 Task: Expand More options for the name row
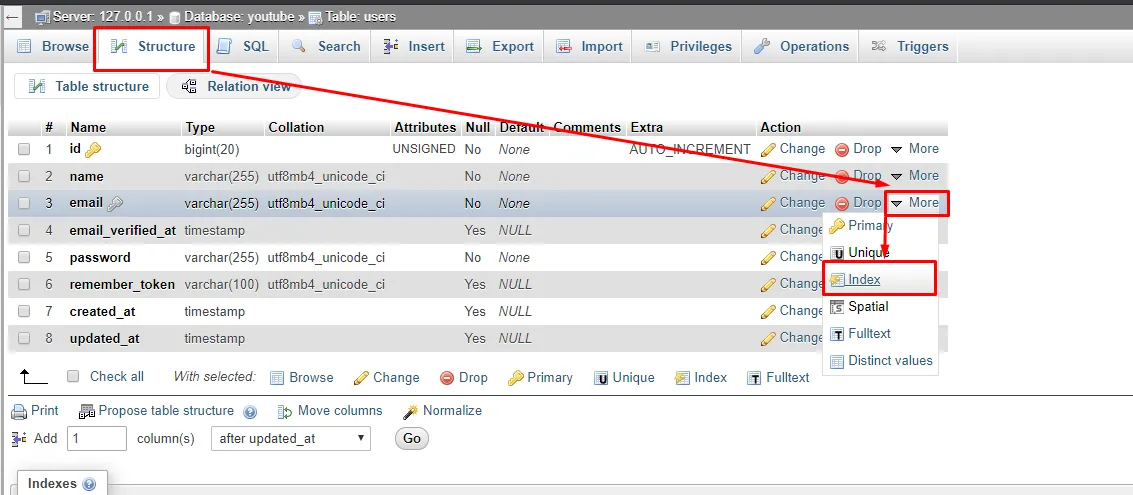tap(915, 175)
